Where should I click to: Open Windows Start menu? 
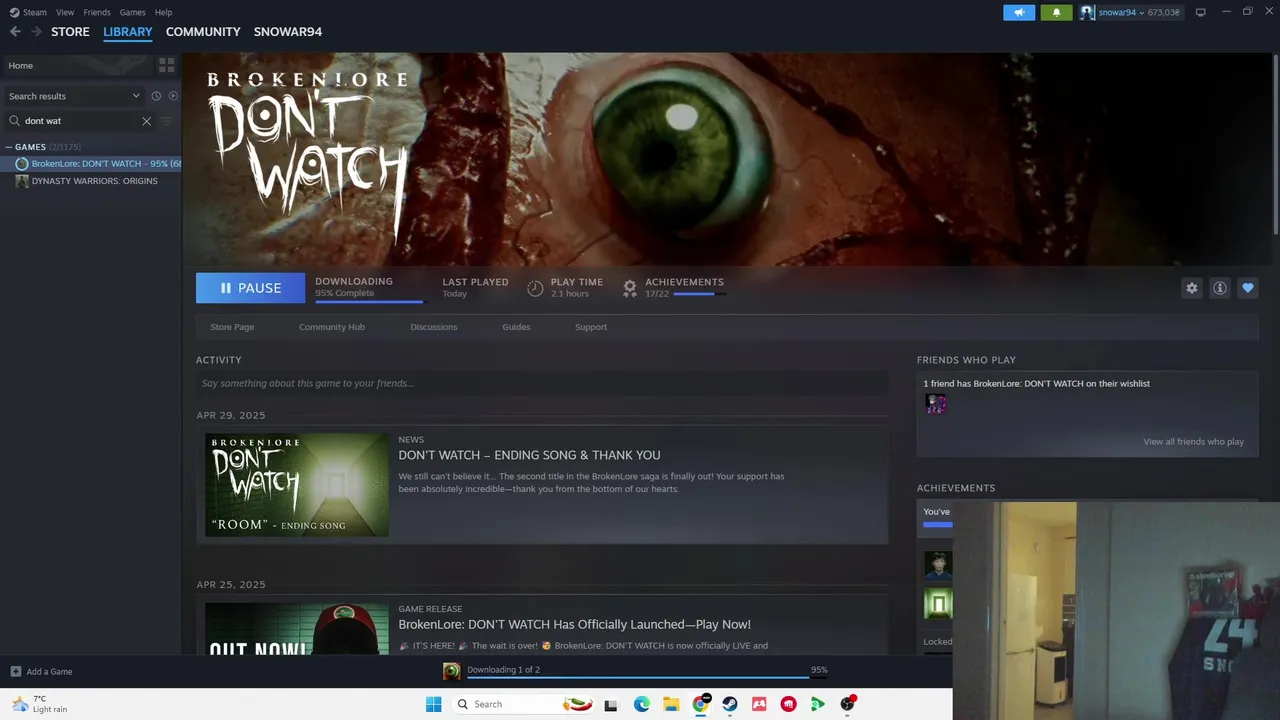point(433,704)
